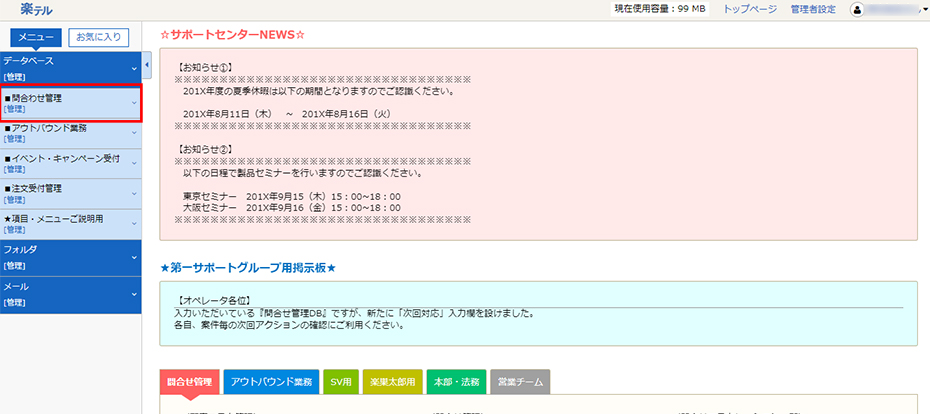Click 管理 link under イベント・キャンペーン受付
This screenshot has width=930, height=414.
coord(15,169)
